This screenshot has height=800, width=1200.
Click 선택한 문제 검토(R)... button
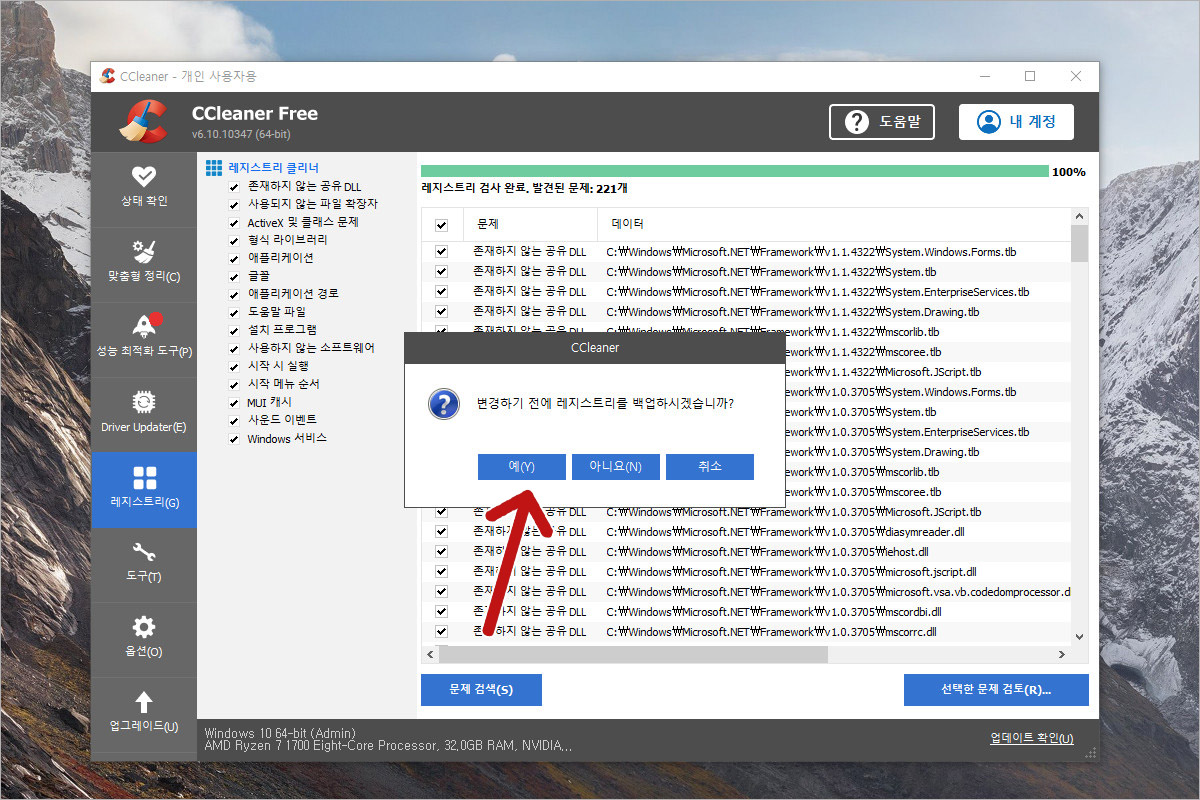(x=996, y=690)
